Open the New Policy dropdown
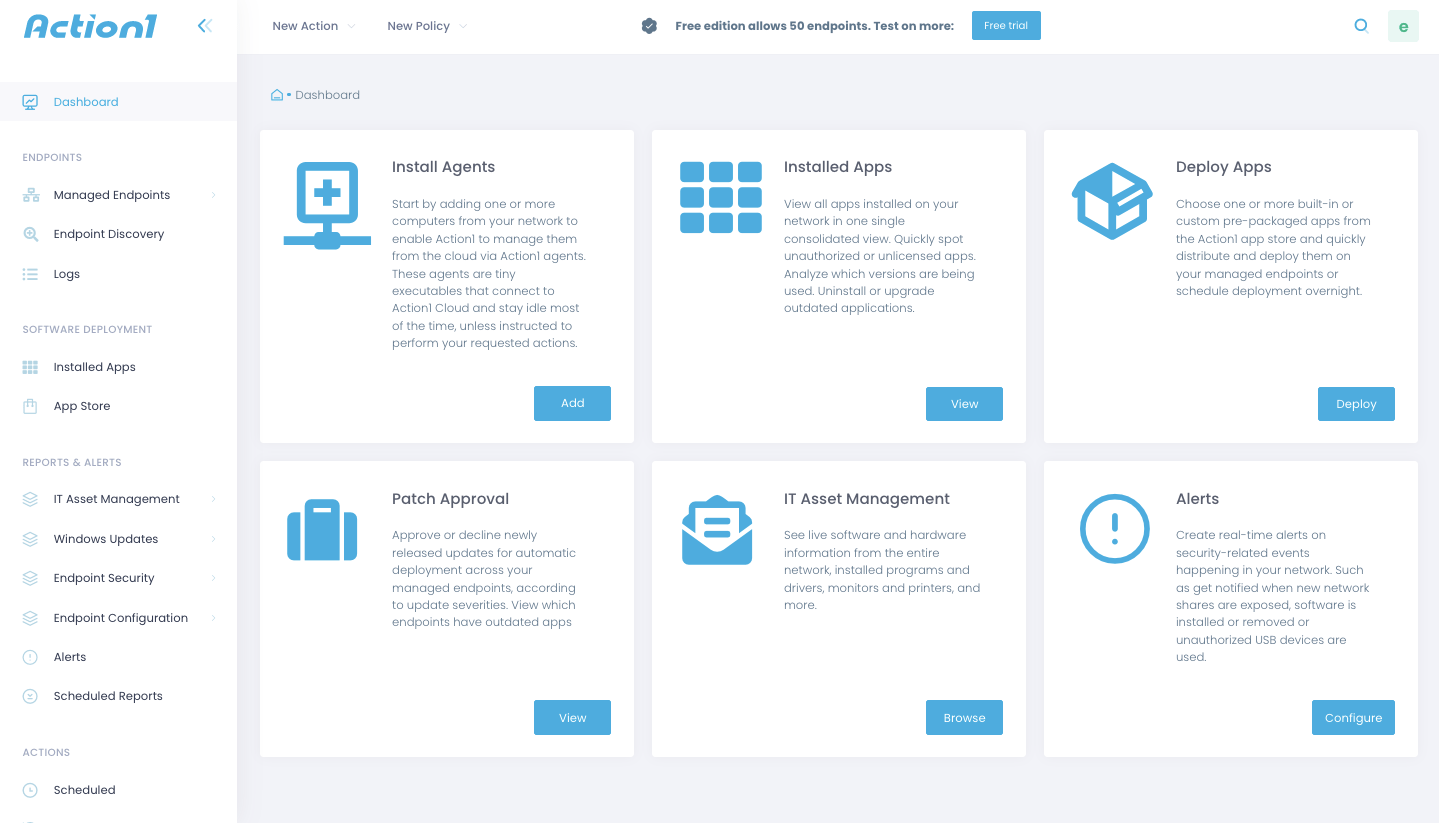 [427, 26]
